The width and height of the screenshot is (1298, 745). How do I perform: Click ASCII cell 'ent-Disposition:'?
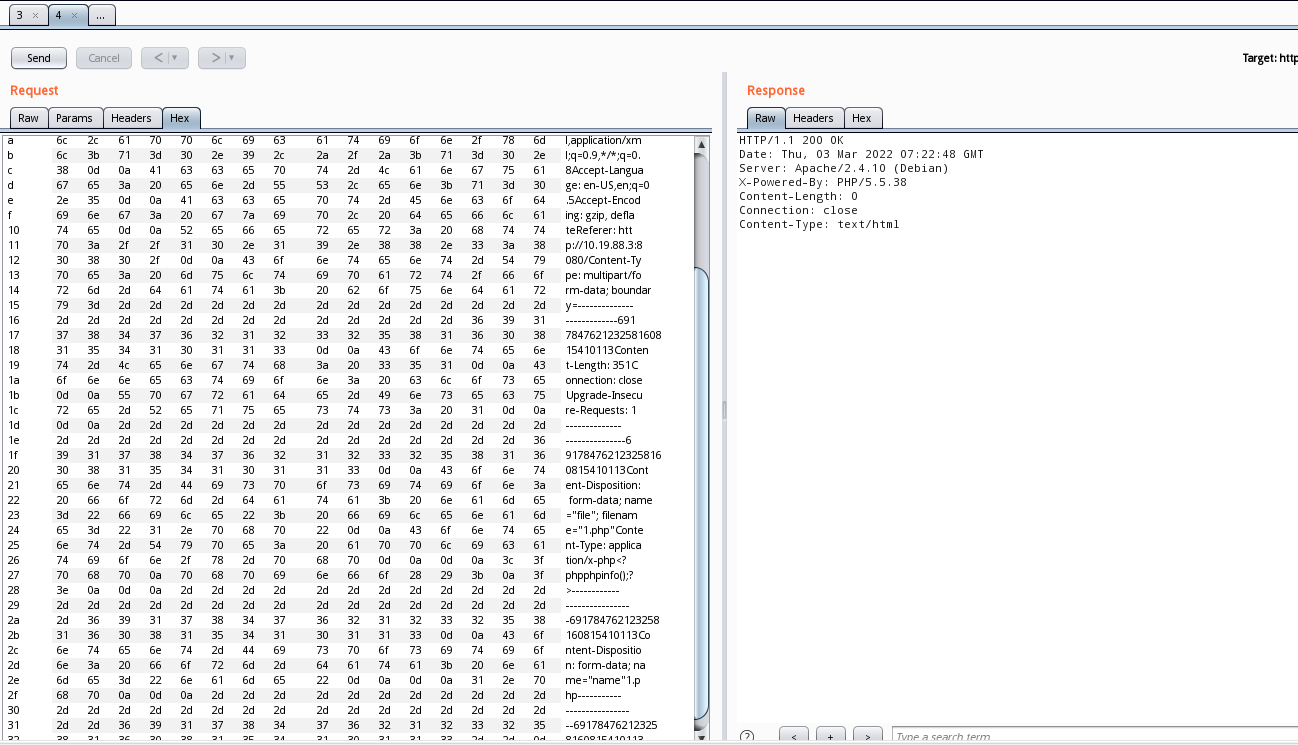603,485
